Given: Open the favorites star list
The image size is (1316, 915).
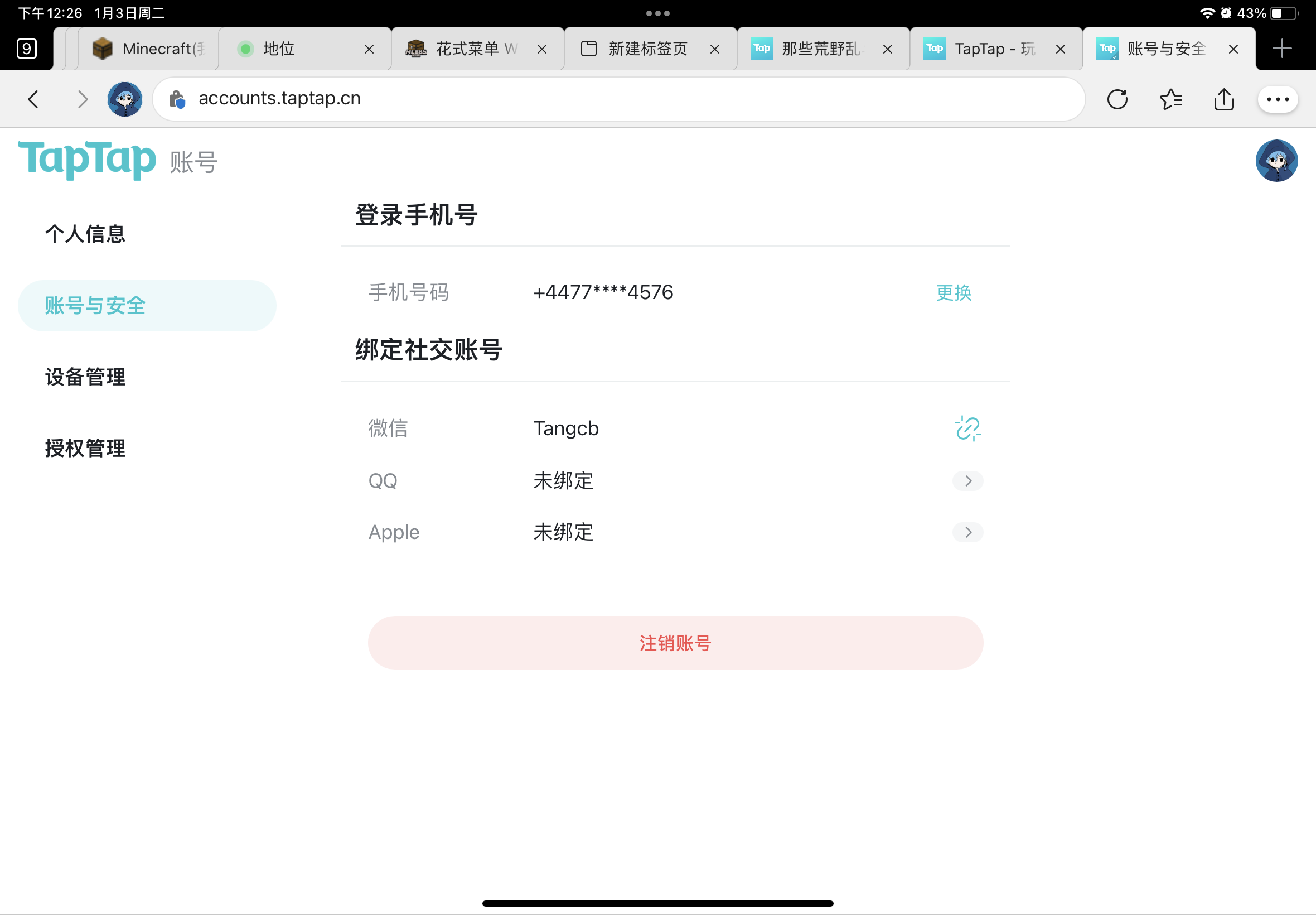Looking at the screenshot, I should (x=1171, y=99).
